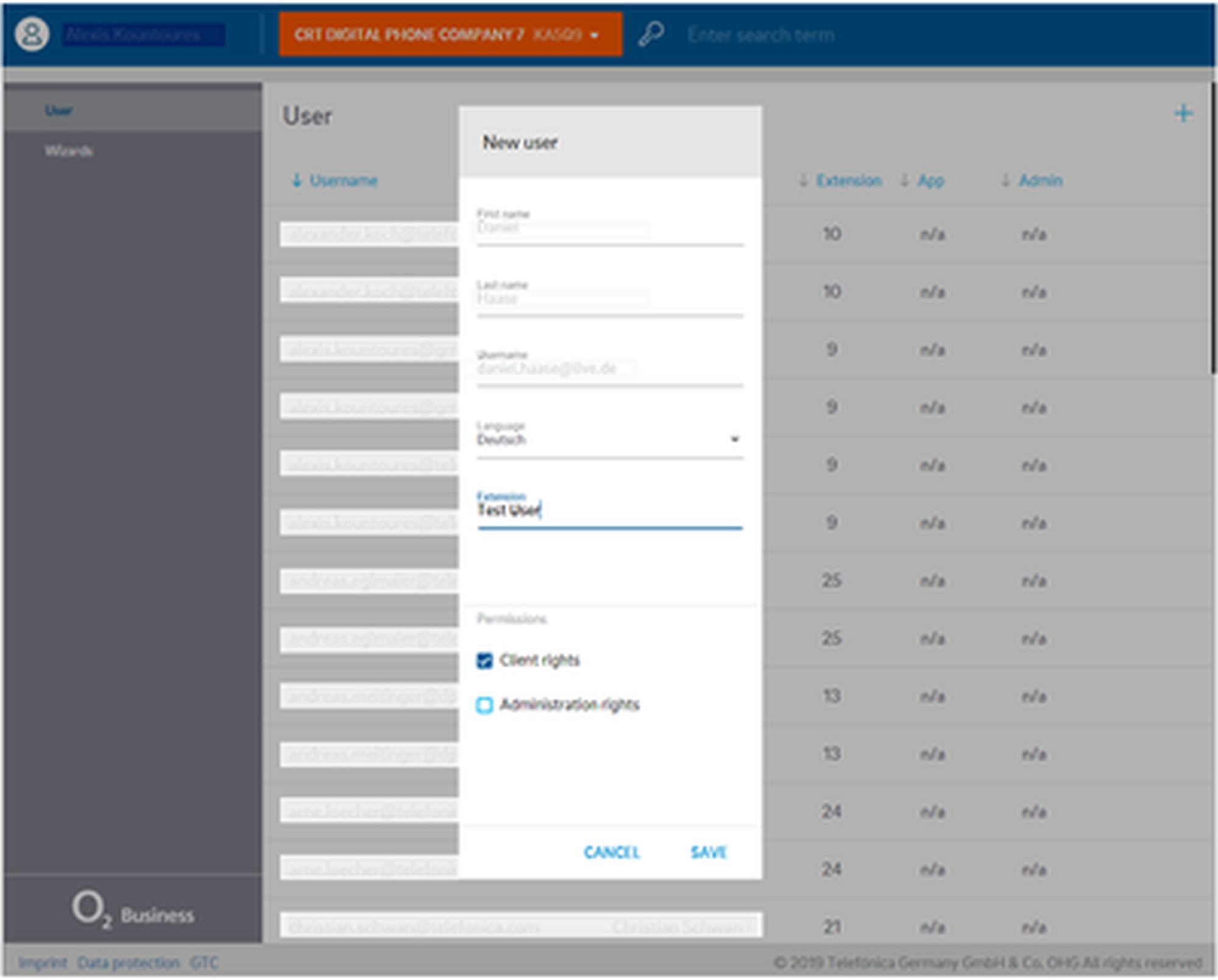Select User in the left sidebar
The image size is (1218, 980).
point(59,111)
